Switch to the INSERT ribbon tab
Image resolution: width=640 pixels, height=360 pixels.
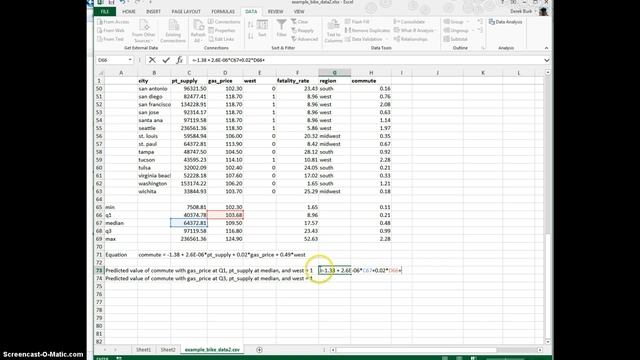coord(153,11)
